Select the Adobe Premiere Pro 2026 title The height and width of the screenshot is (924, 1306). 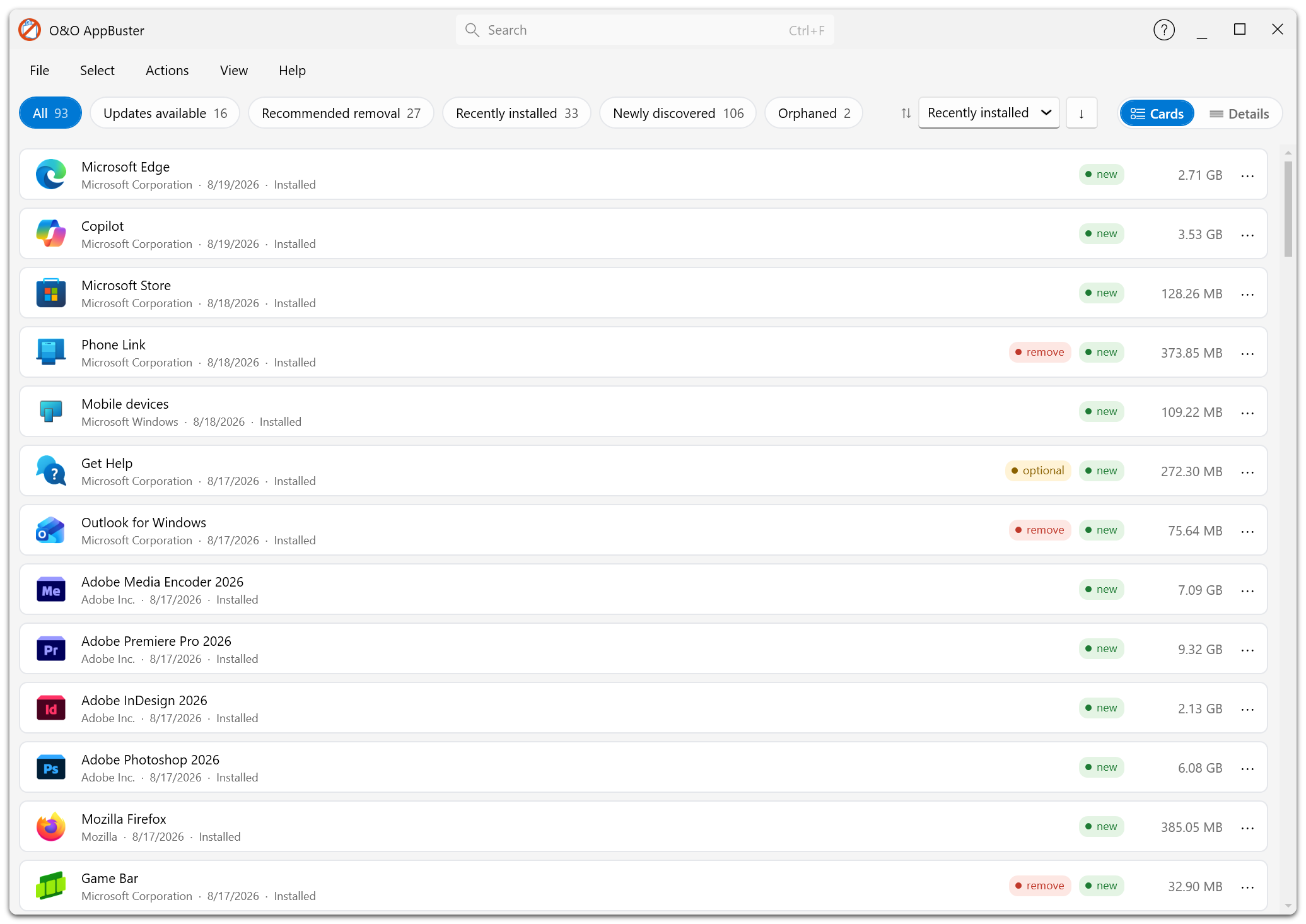[x=156, y=641]
